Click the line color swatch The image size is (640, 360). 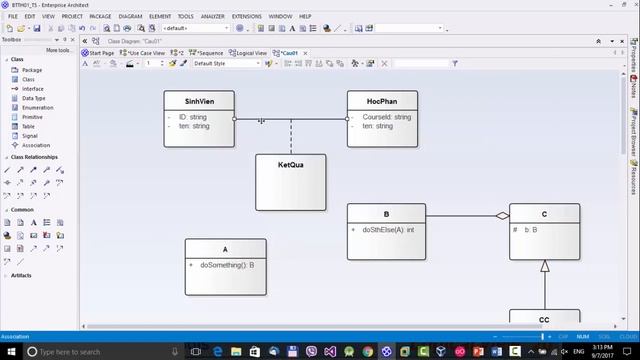[x=130, y=63]
